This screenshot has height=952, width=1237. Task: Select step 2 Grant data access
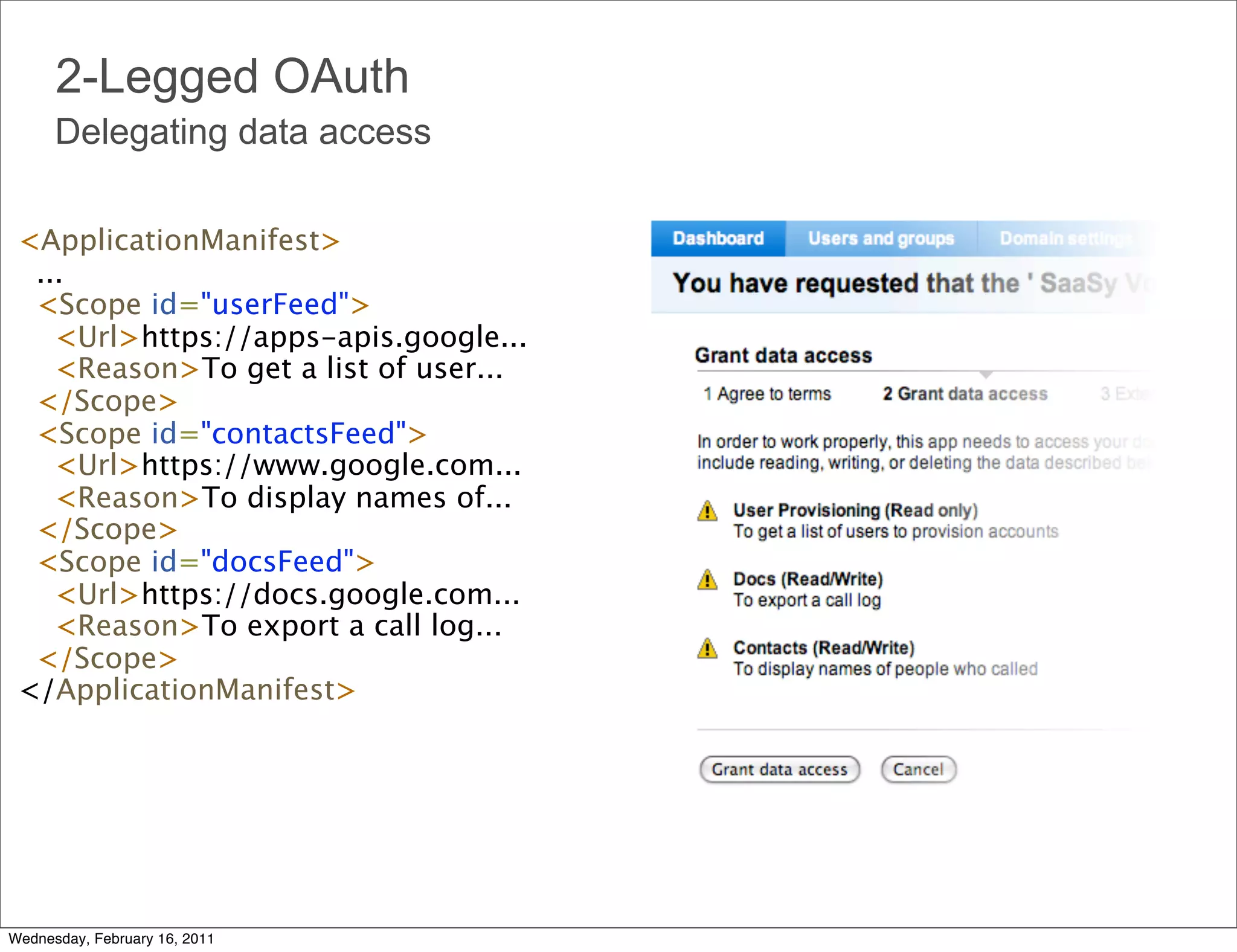[x=965, y=394]
